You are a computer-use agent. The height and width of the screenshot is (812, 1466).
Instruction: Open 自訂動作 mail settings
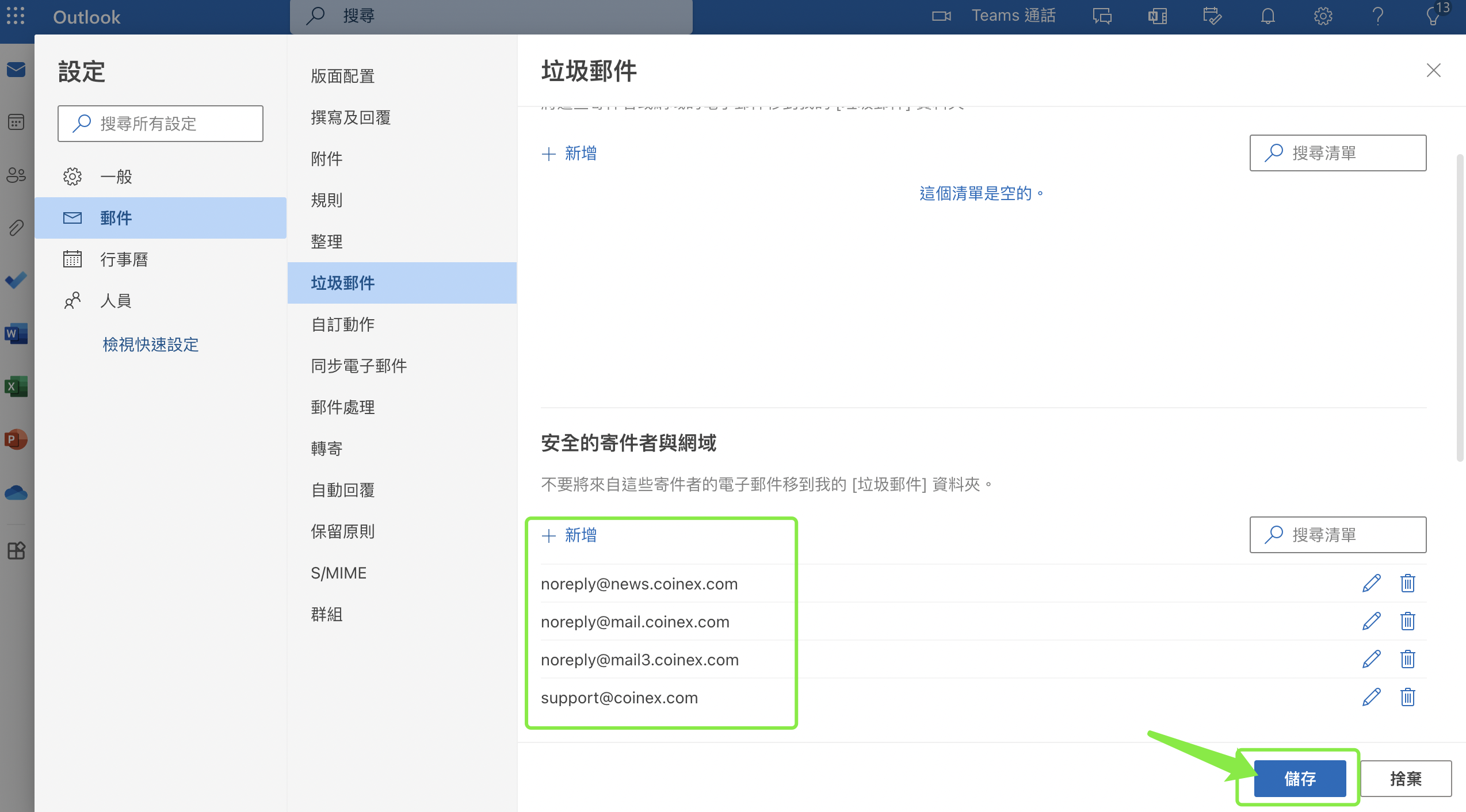pos(402,324)
